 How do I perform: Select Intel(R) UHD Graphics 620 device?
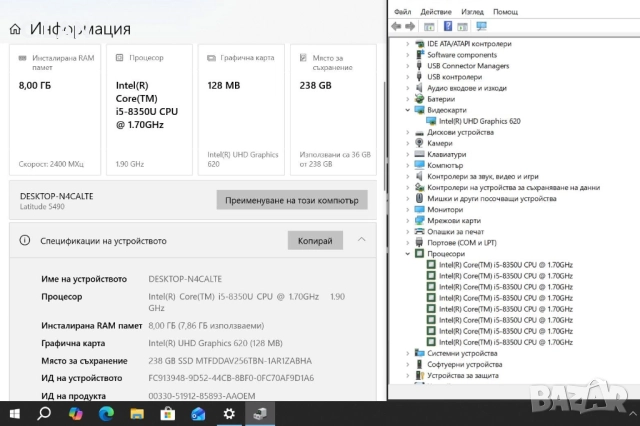pyautogui.click(x=480, y=121)
